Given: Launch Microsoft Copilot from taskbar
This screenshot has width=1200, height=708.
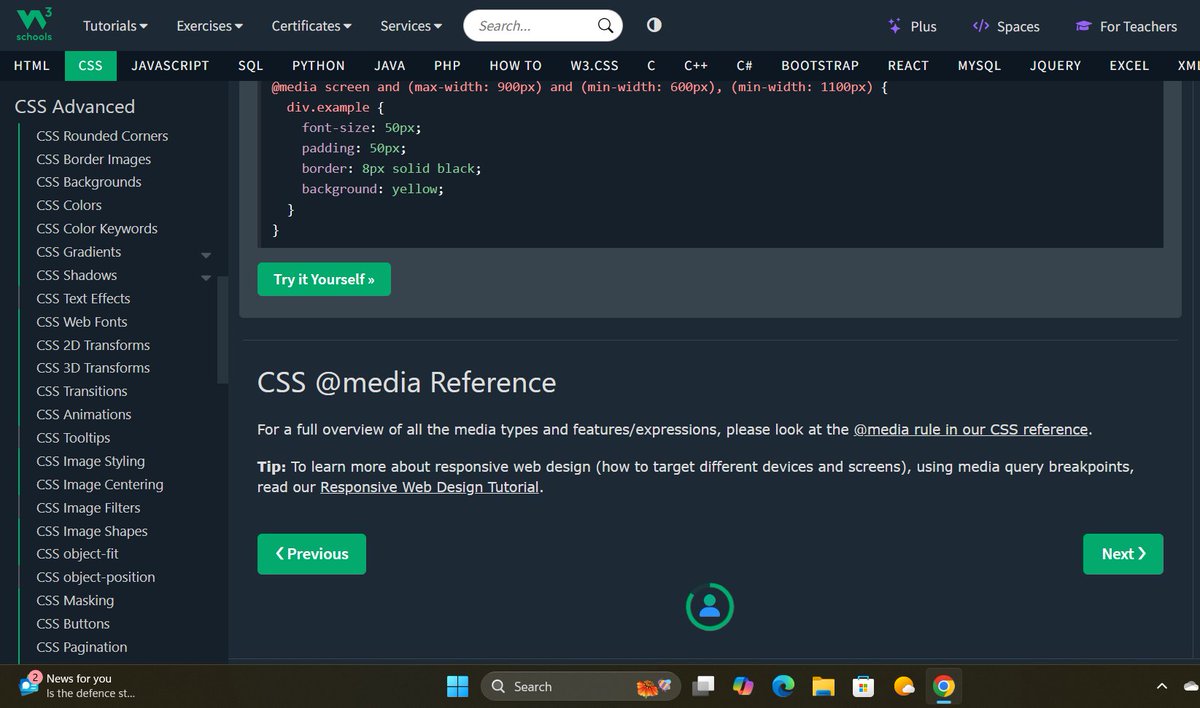Looking at the screenshot, I should [x=743, y=686].
